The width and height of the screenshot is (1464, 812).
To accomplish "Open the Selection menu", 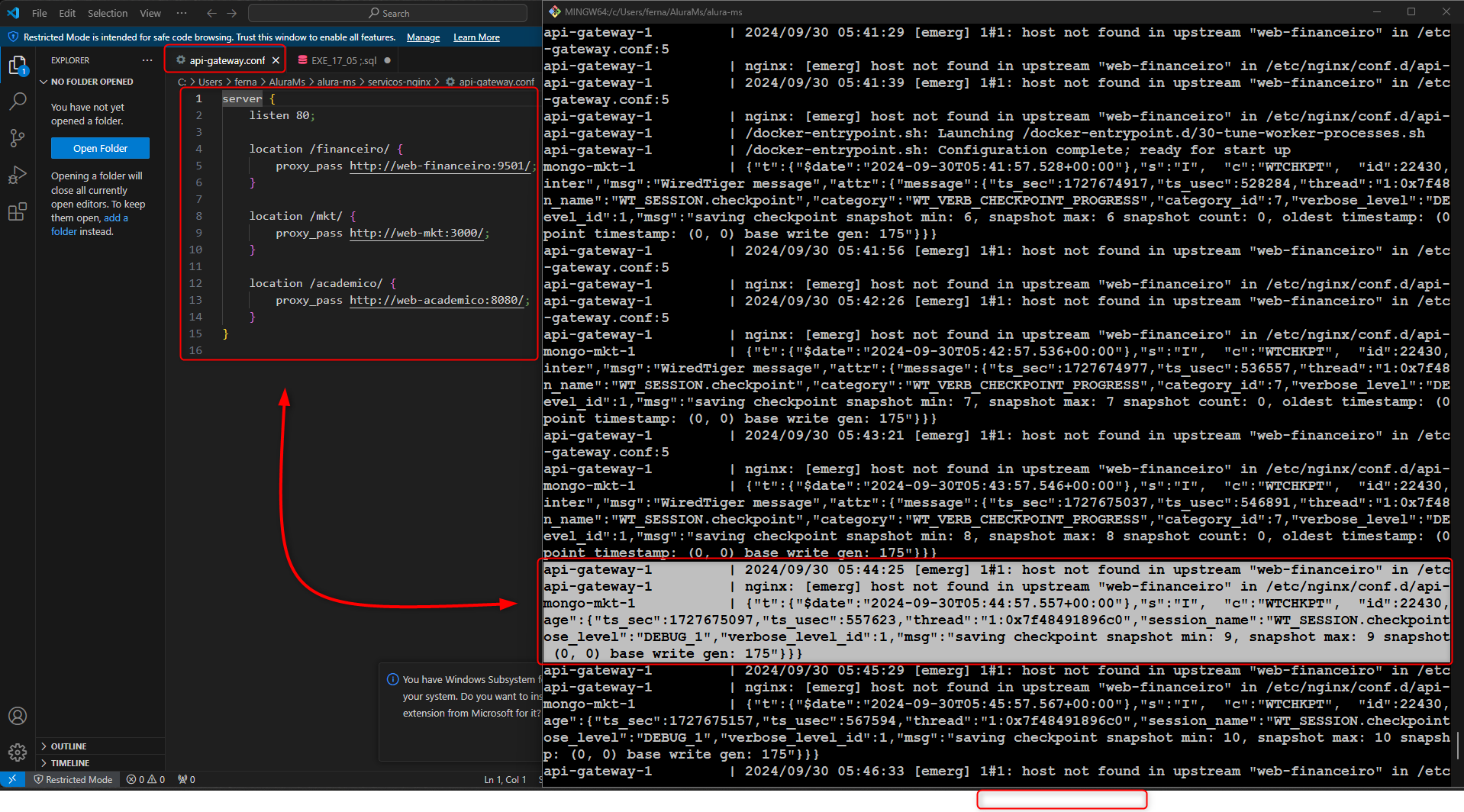I will (x=108, y=13).
